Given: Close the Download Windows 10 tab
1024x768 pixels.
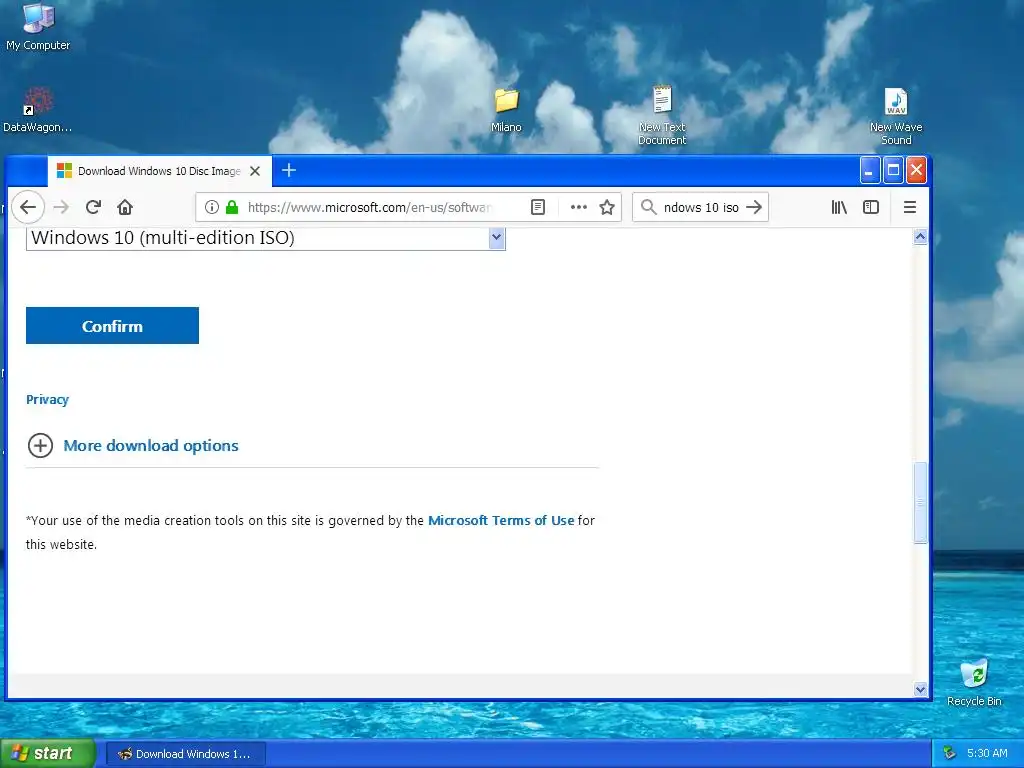Looking at the screenshot, I should [255, 171].
